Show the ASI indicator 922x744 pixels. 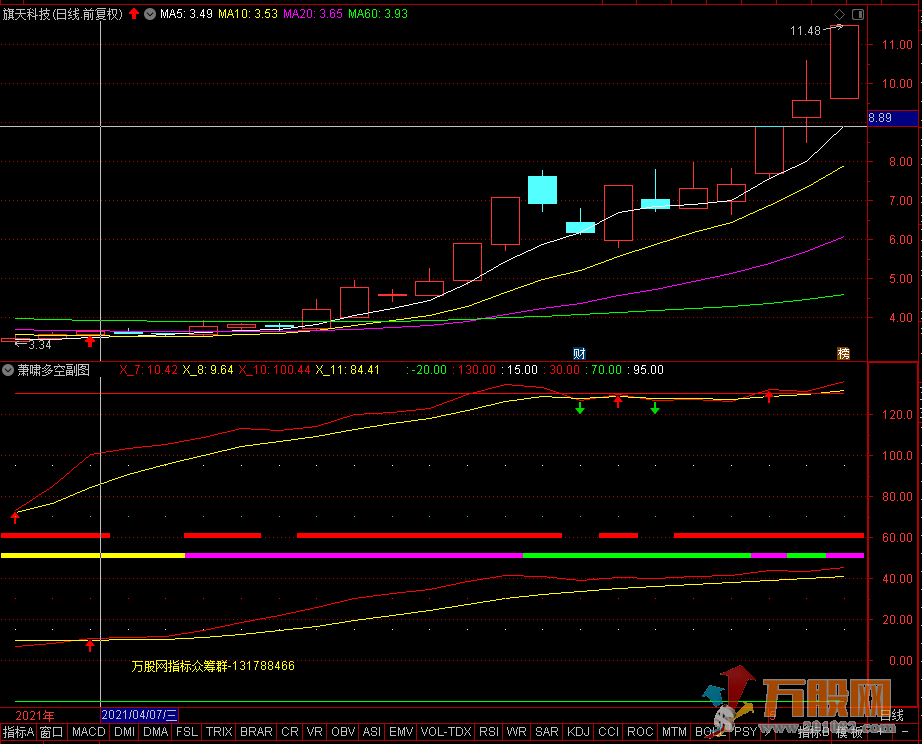(372, 732)
